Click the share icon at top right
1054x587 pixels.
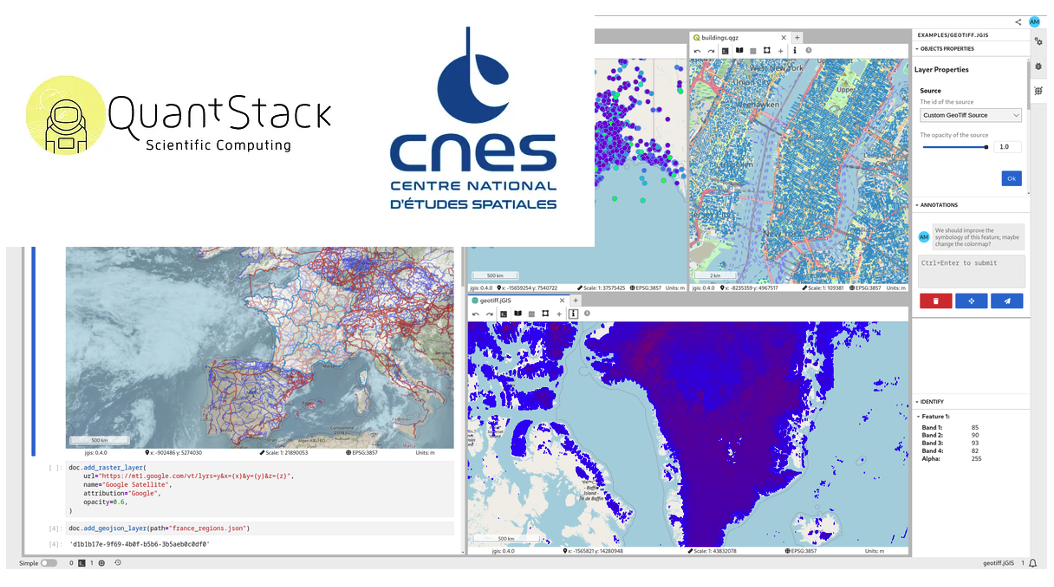(x=1018, y=21)
